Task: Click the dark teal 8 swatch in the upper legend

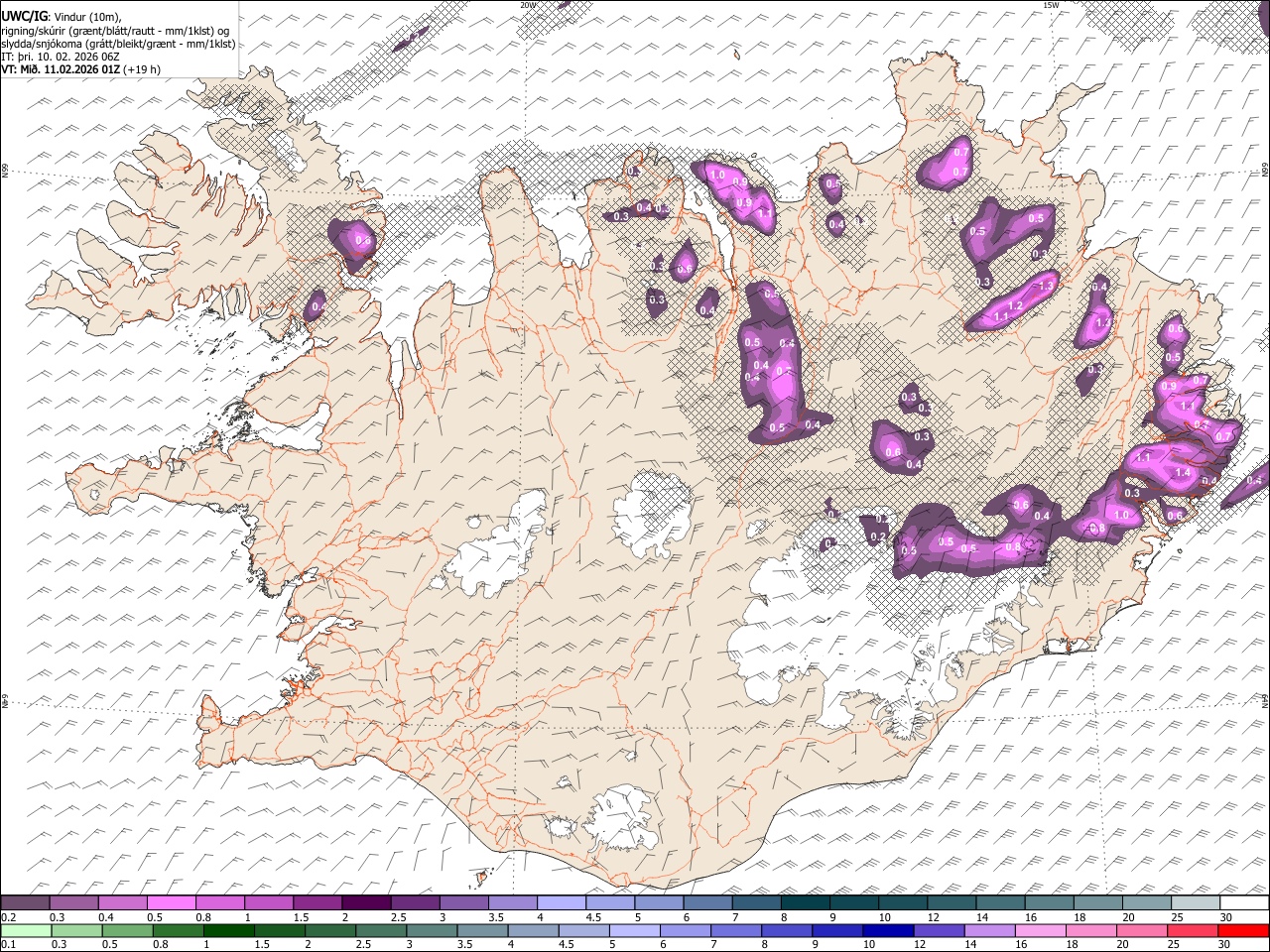Action: 805,903
